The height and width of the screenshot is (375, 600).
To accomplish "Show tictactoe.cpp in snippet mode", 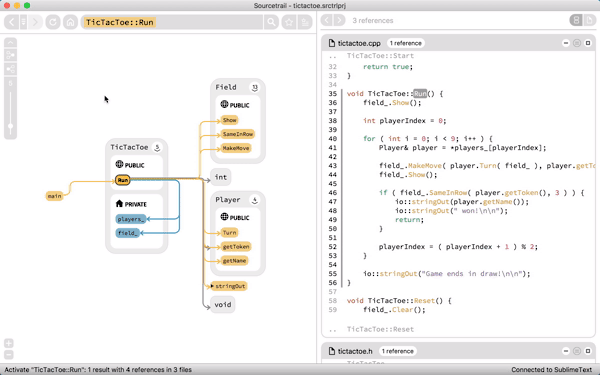I will [577, 43].
